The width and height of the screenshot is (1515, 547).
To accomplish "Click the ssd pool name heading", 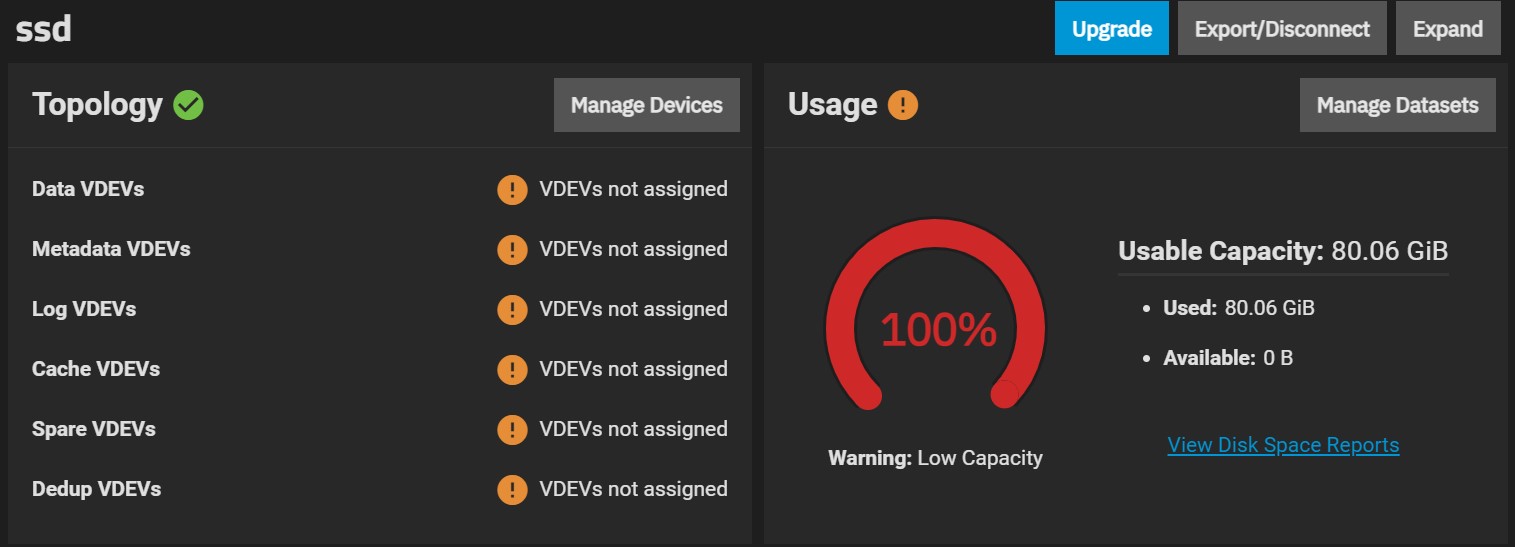I will pos(43,29).
